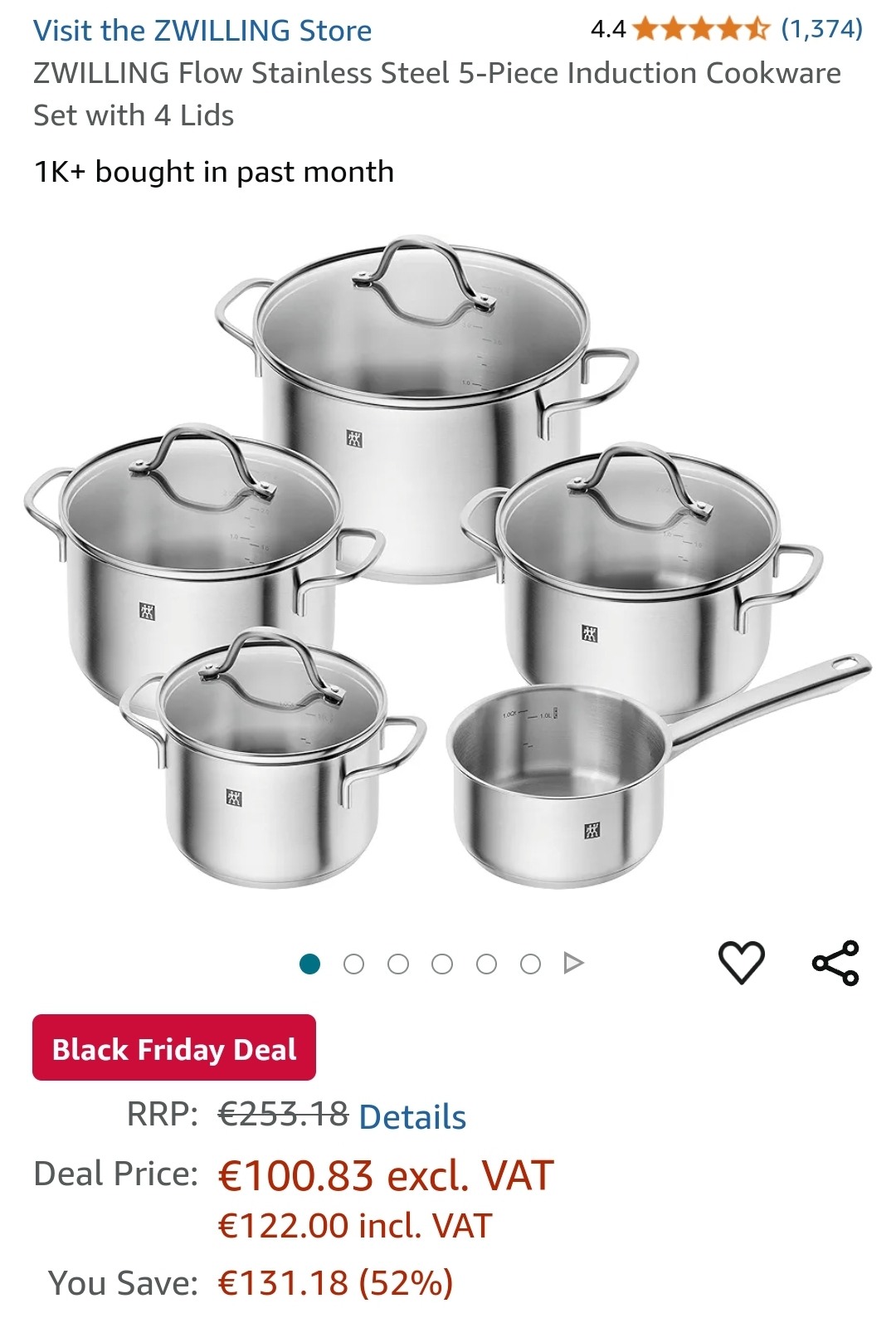Select fourth image carousel dot
This screenshot has height=1318, width=896.
coord(442,964)
